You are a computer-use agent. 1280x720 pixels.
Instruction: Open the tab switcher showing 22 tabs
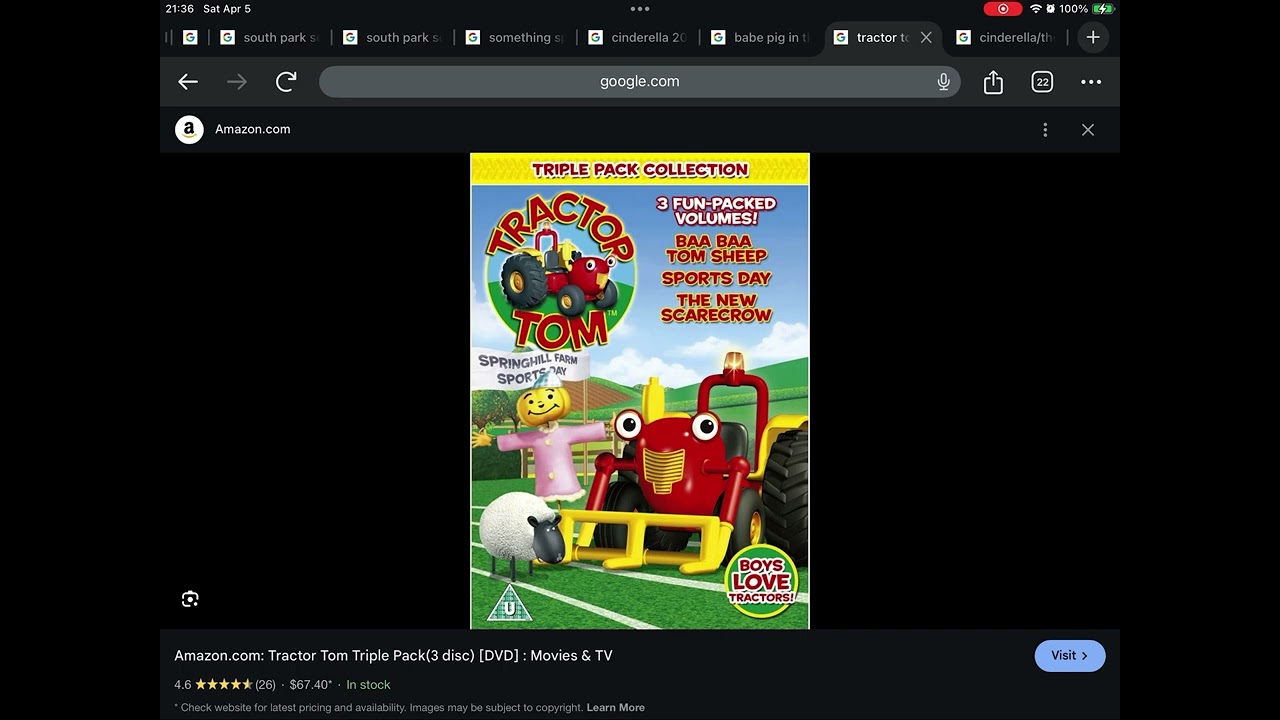pos(1042,82)
